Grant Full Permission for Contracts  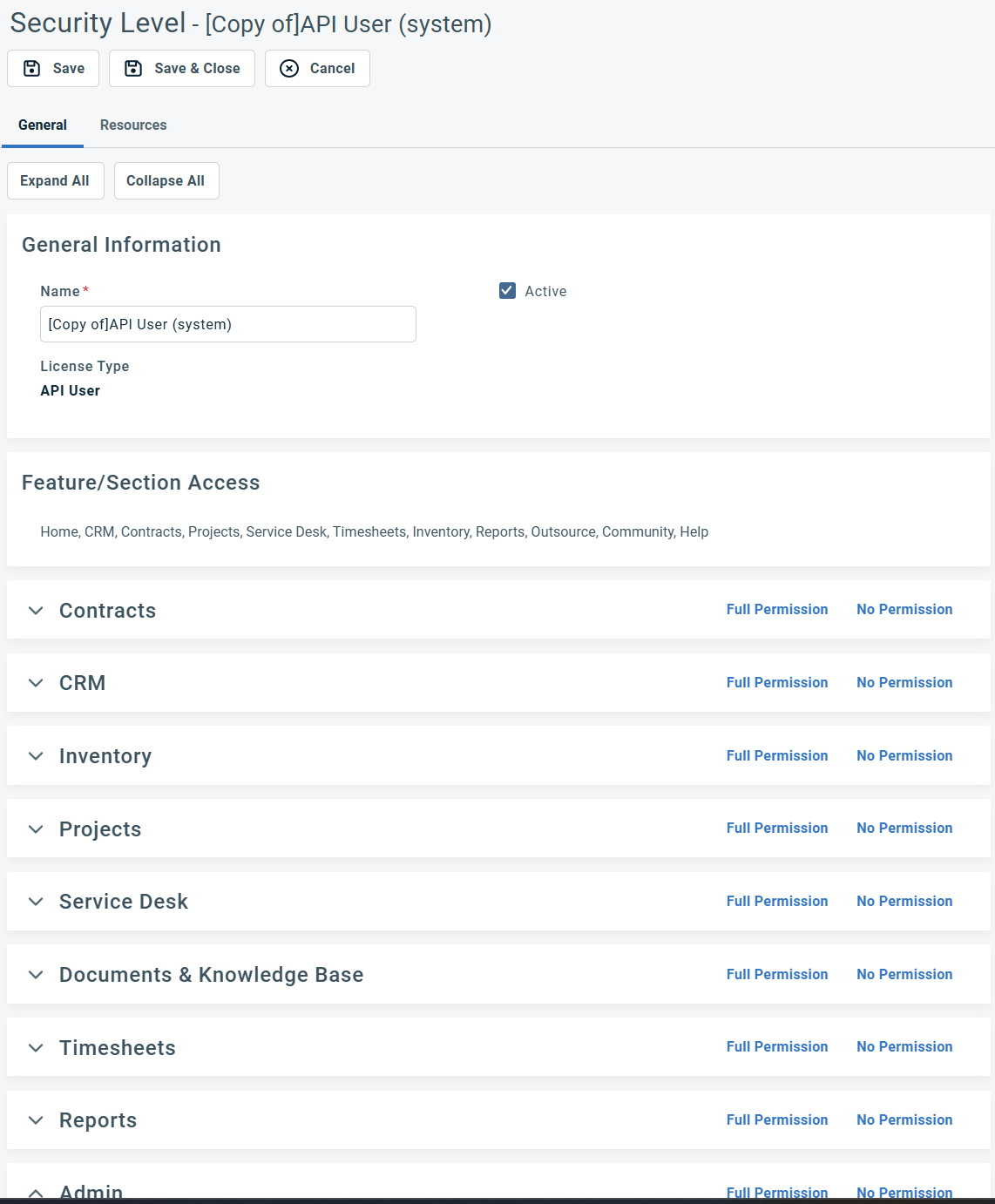(x=776, y=610)
